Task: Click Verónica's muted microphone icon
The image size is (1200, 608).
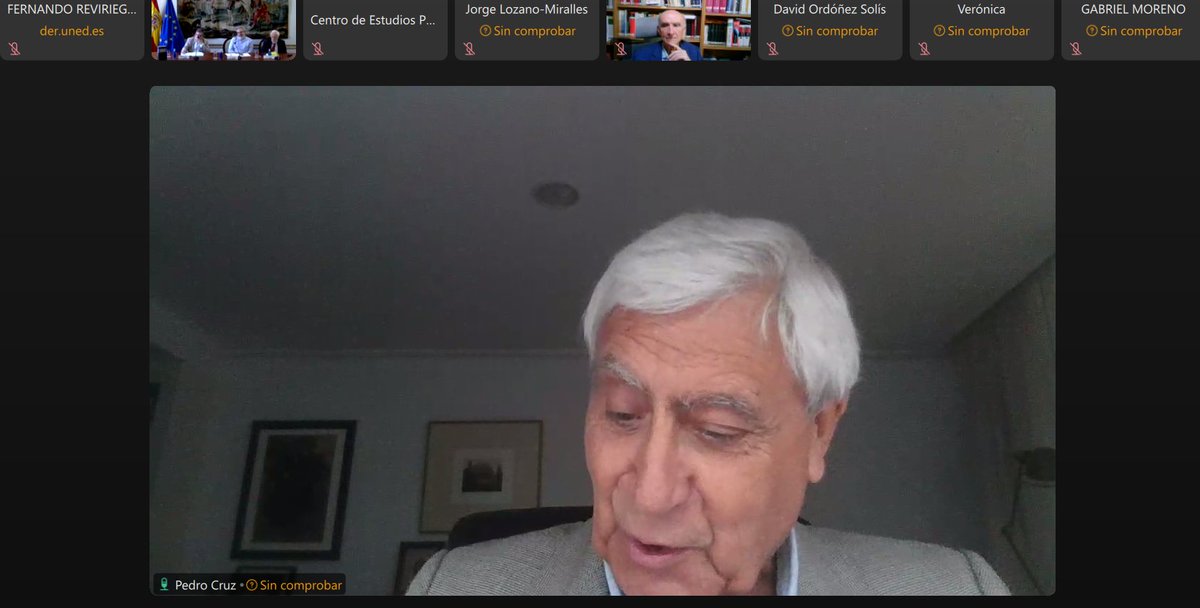Action: [925, 47]
